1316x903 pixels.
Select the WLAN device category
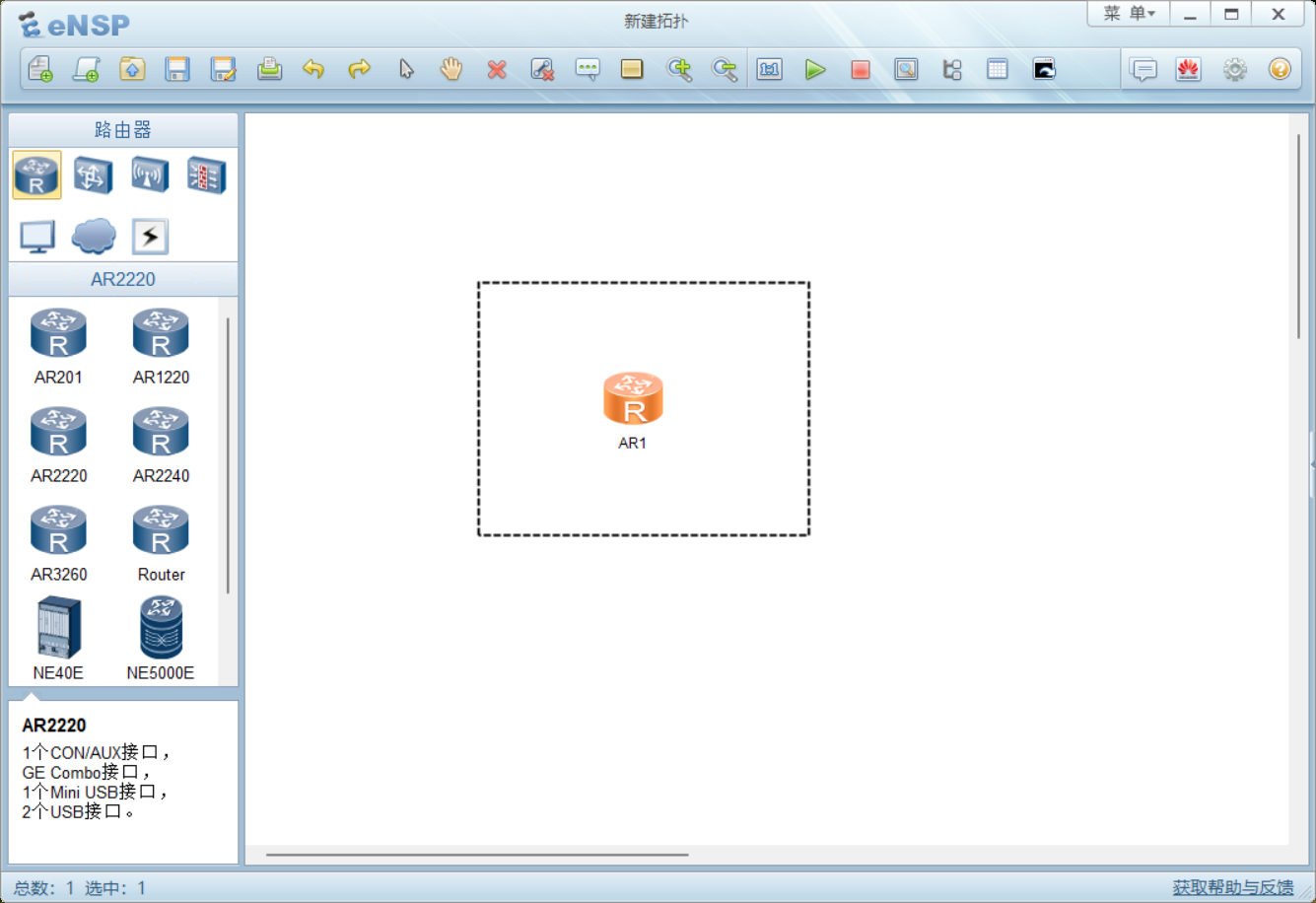pyautogui.click(x=150, y=175)
